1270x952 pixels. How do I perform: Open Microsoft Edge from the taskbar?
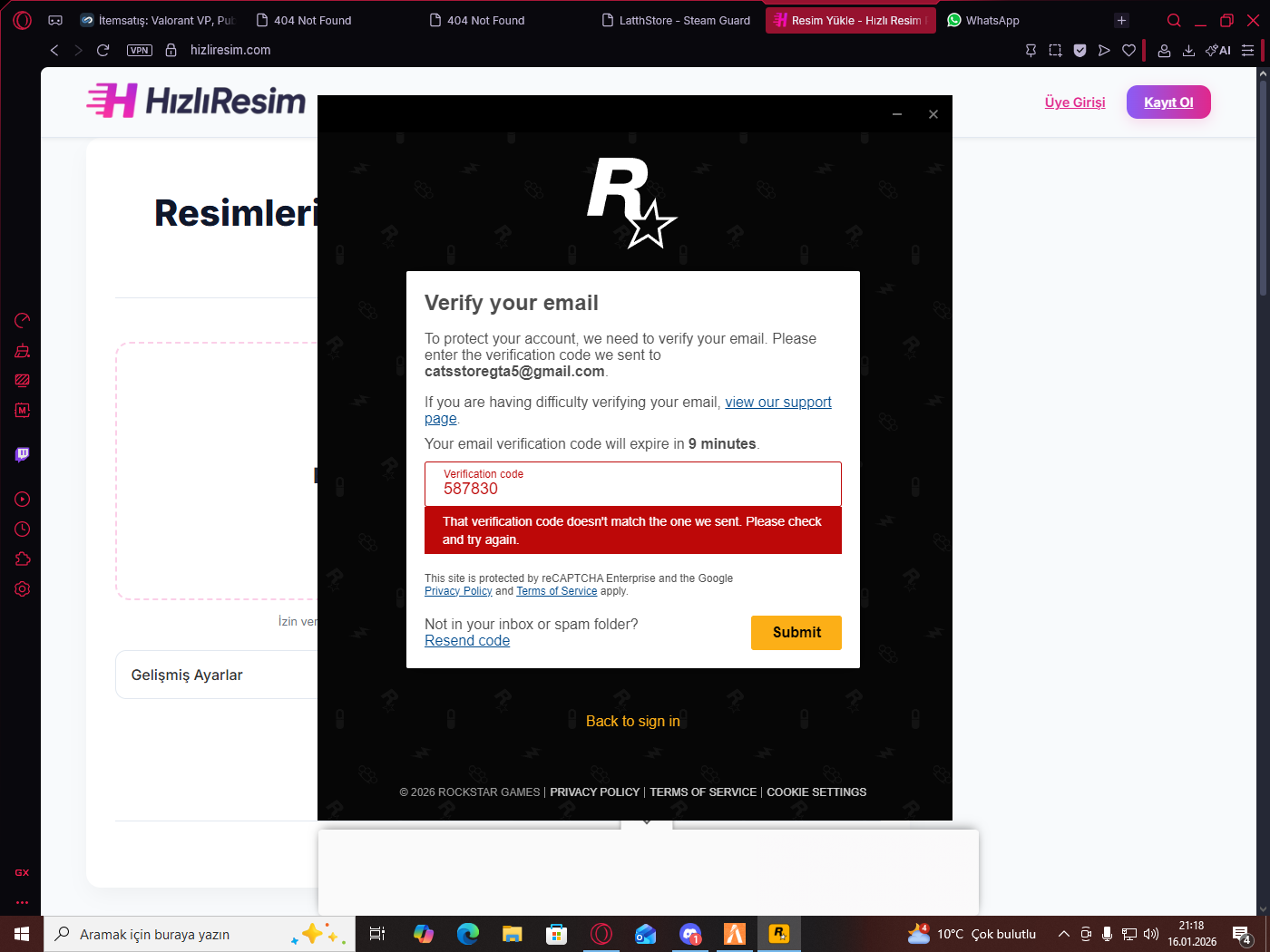[468, 934]
